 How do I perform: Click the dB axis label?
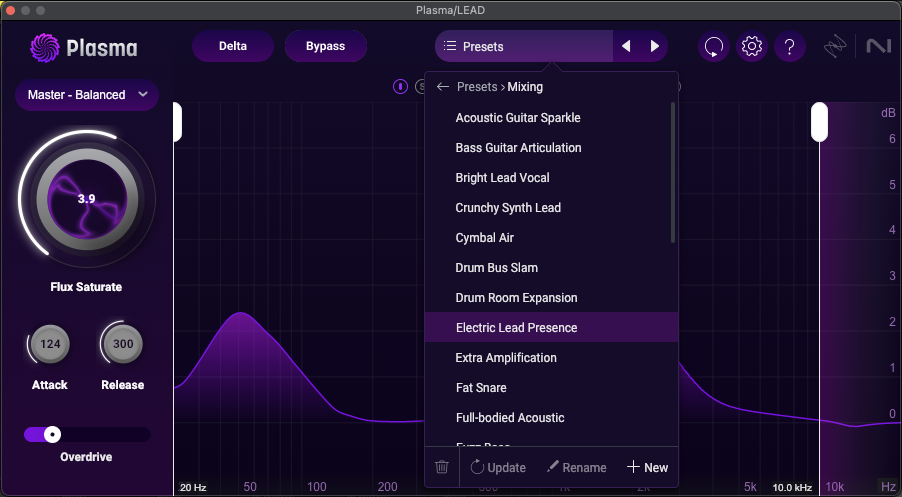[888, 113]
